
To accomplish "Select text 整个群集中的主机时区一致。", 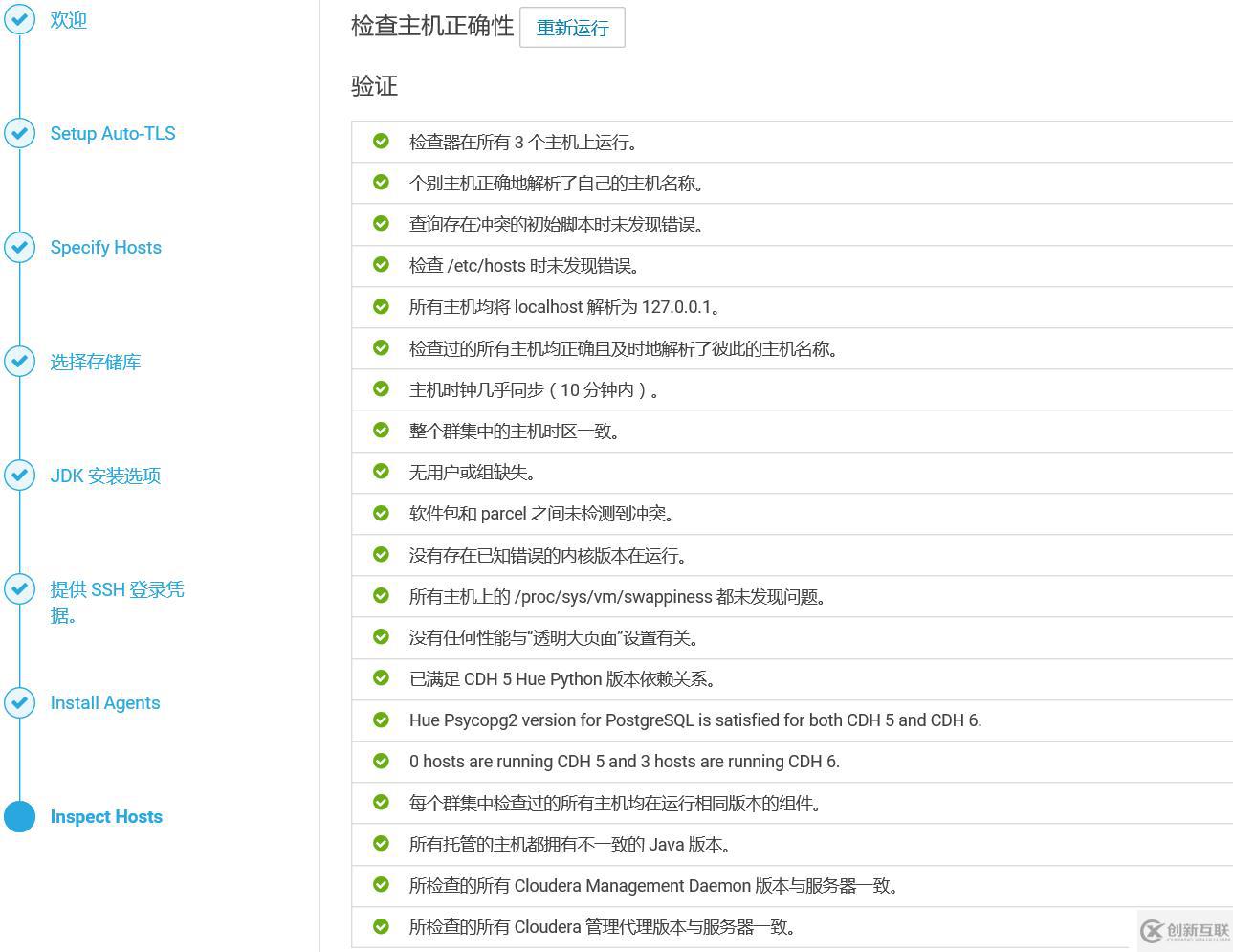I will (515, 432).
